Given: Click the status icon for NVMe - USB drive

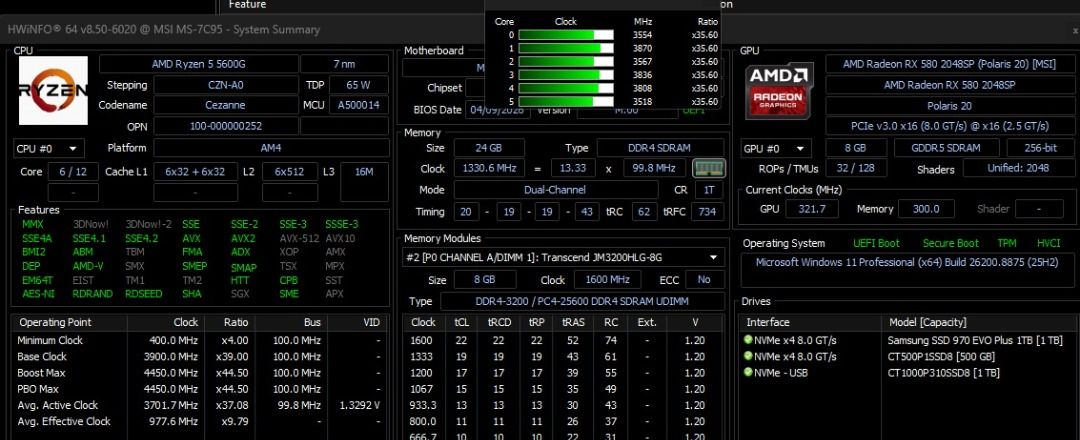Looking at the screenshot, I should pos(748,373).
